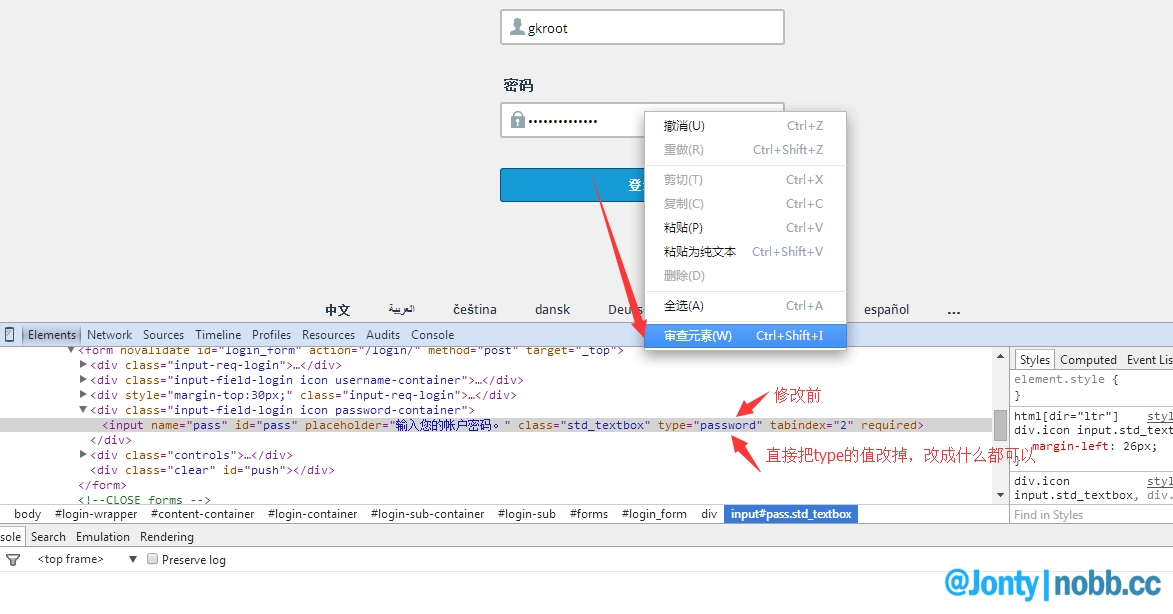Switch to the Network tab
1173x614 pixels.
click(x=109, y=335)
